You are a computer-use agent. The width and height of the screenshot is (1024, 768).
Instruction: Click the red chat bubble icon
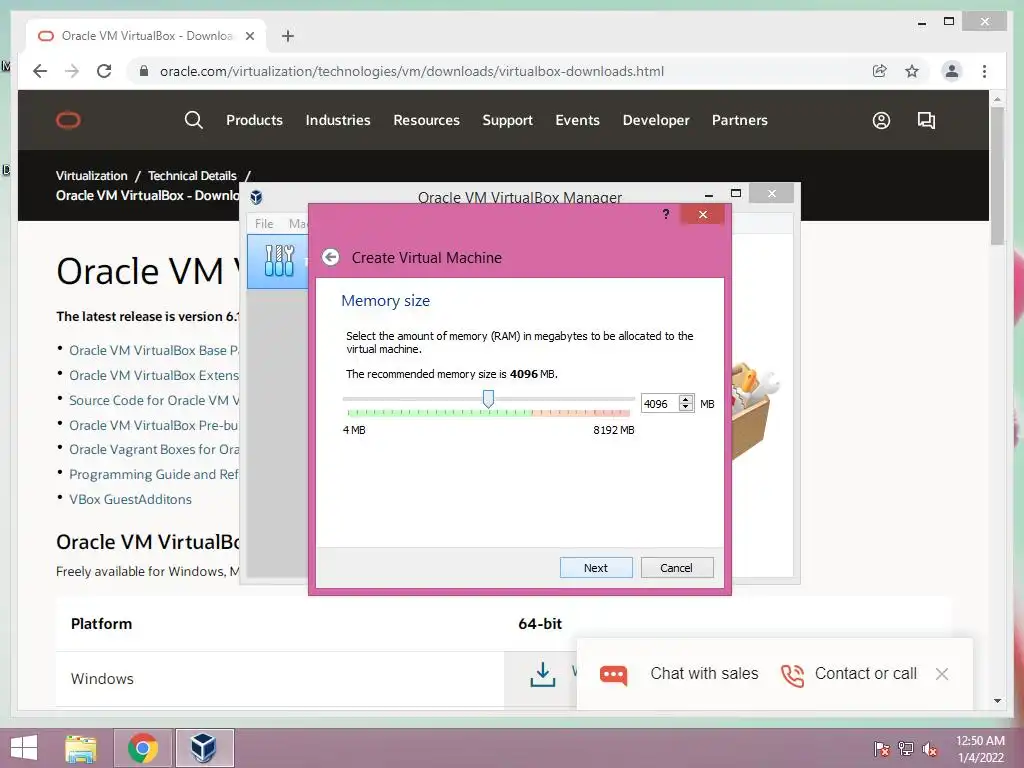pos(613,675)
